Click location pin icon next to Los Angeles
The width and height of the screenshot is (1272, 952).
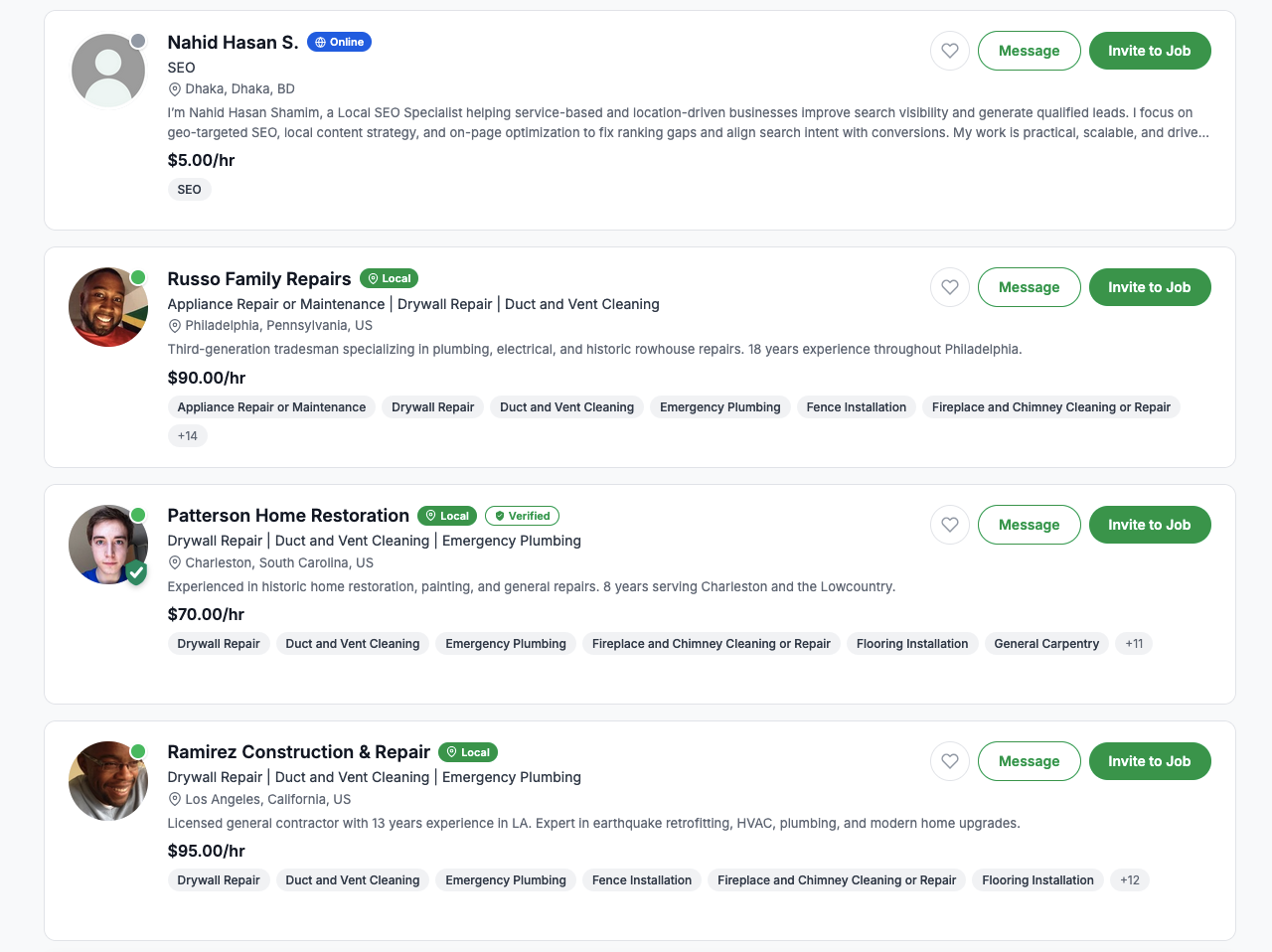click(175, 800)
